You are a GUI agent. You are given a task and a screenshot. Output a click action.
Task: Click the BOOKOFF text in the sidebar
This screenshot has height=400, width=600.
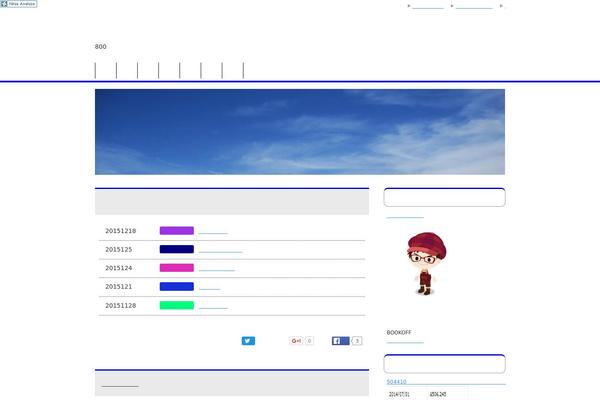(399, 332)
